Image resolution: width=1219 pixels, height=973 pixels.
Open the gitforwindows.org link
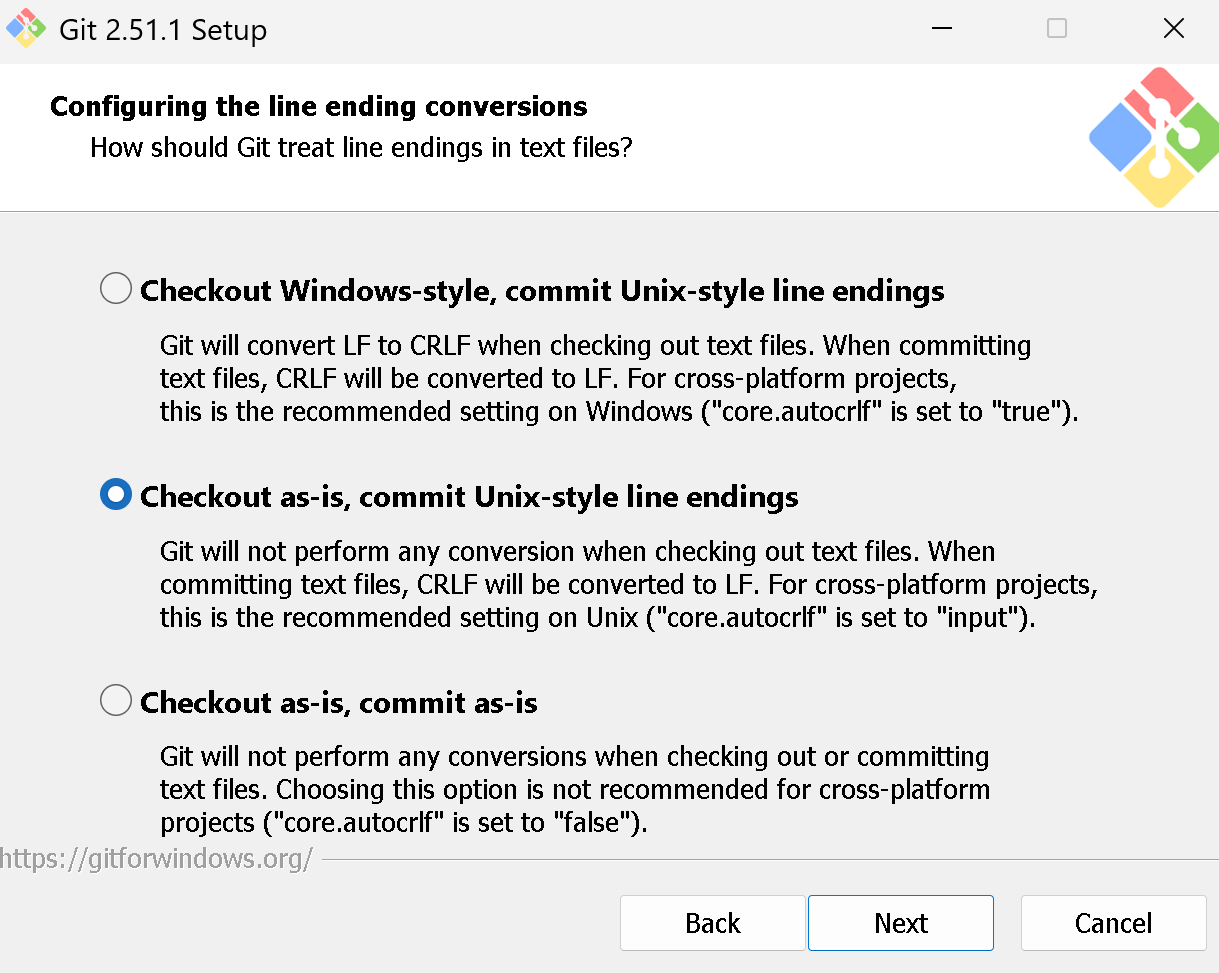click(157, 858)
